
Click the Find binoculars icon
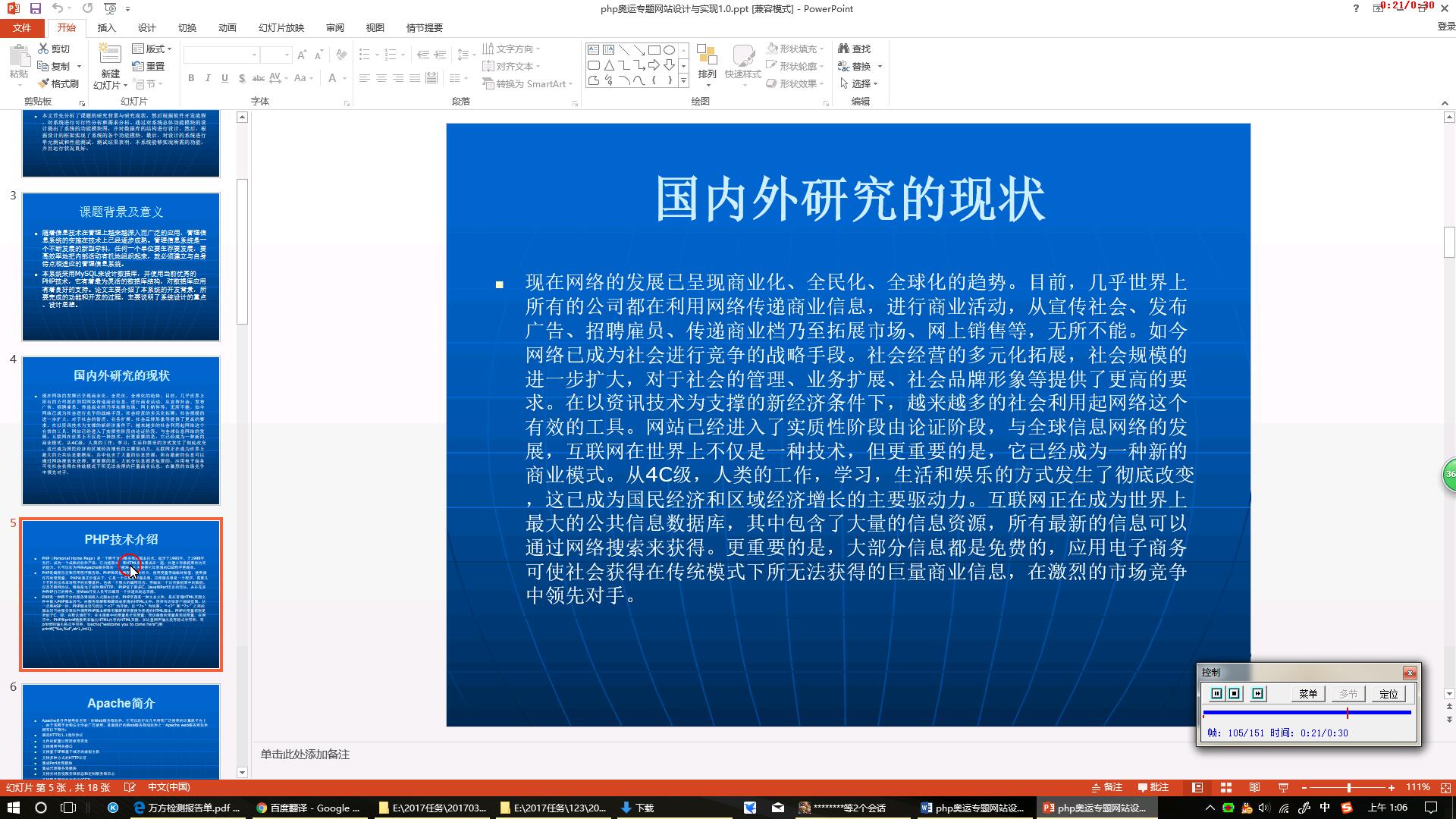(843, 49)
